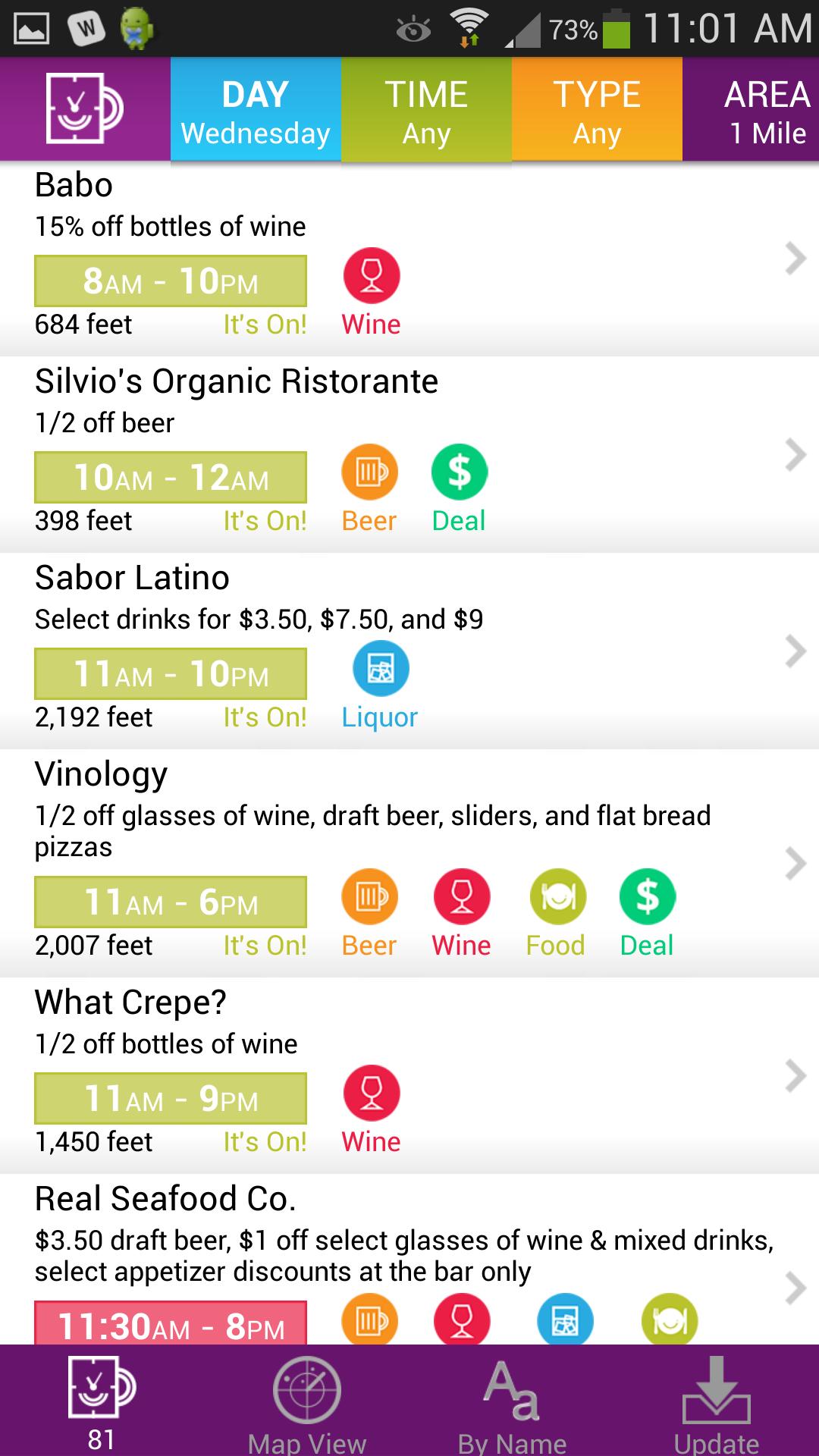
Task: Sort listings By Name
Action: pyautogui.click(x=512, y=1402)
